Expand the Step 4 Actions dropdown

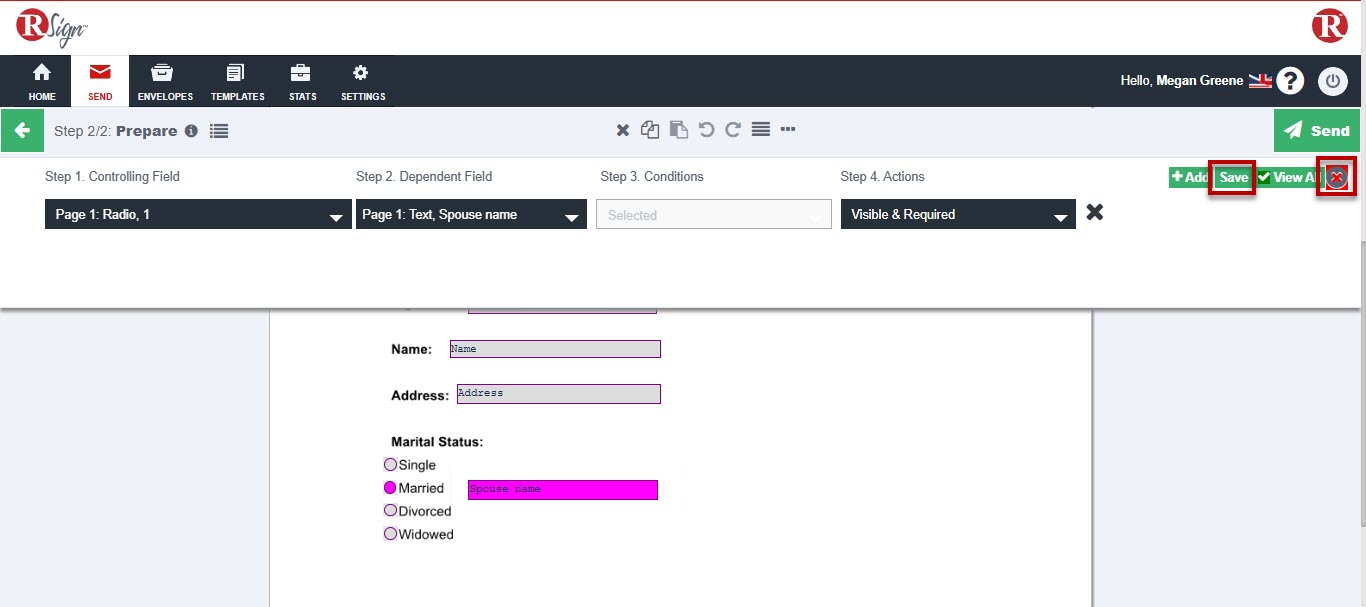pos(957,214)
